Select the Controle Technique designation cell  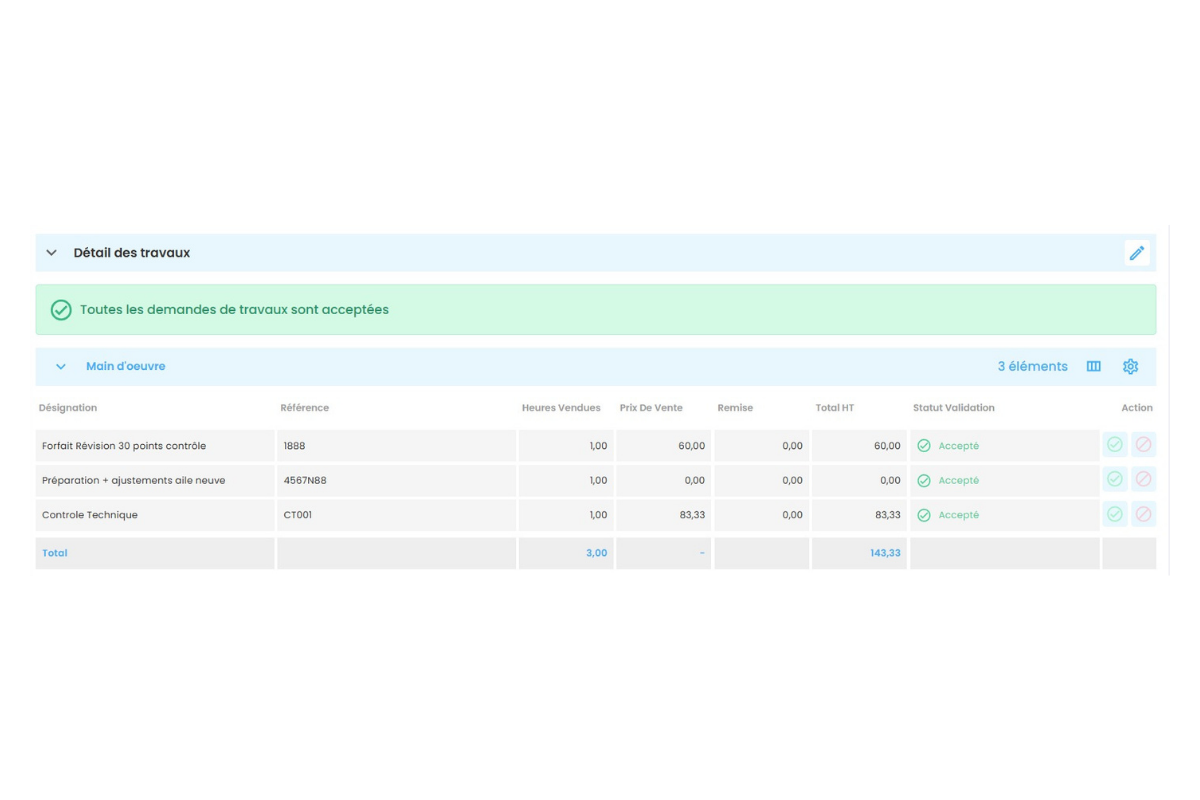[x=155, y=515]
